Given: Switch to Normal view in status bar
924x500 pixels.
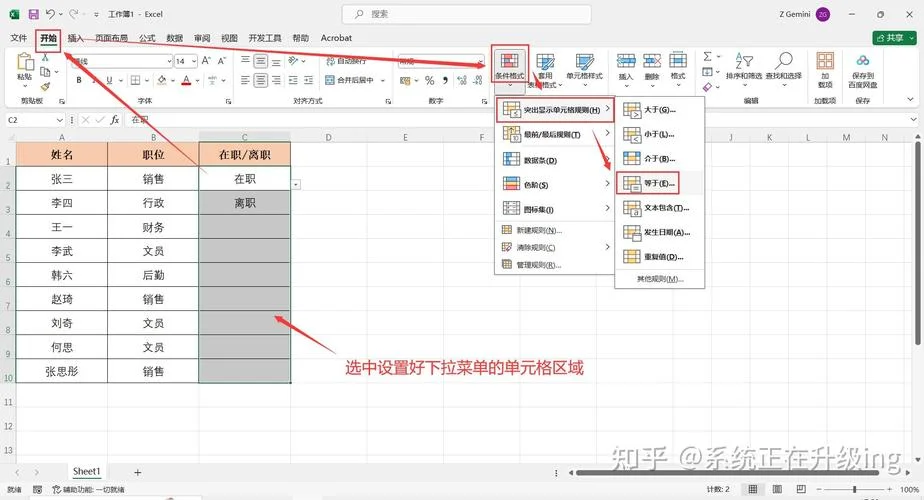Looking at the screenshot, I should (x=753, y=489).
